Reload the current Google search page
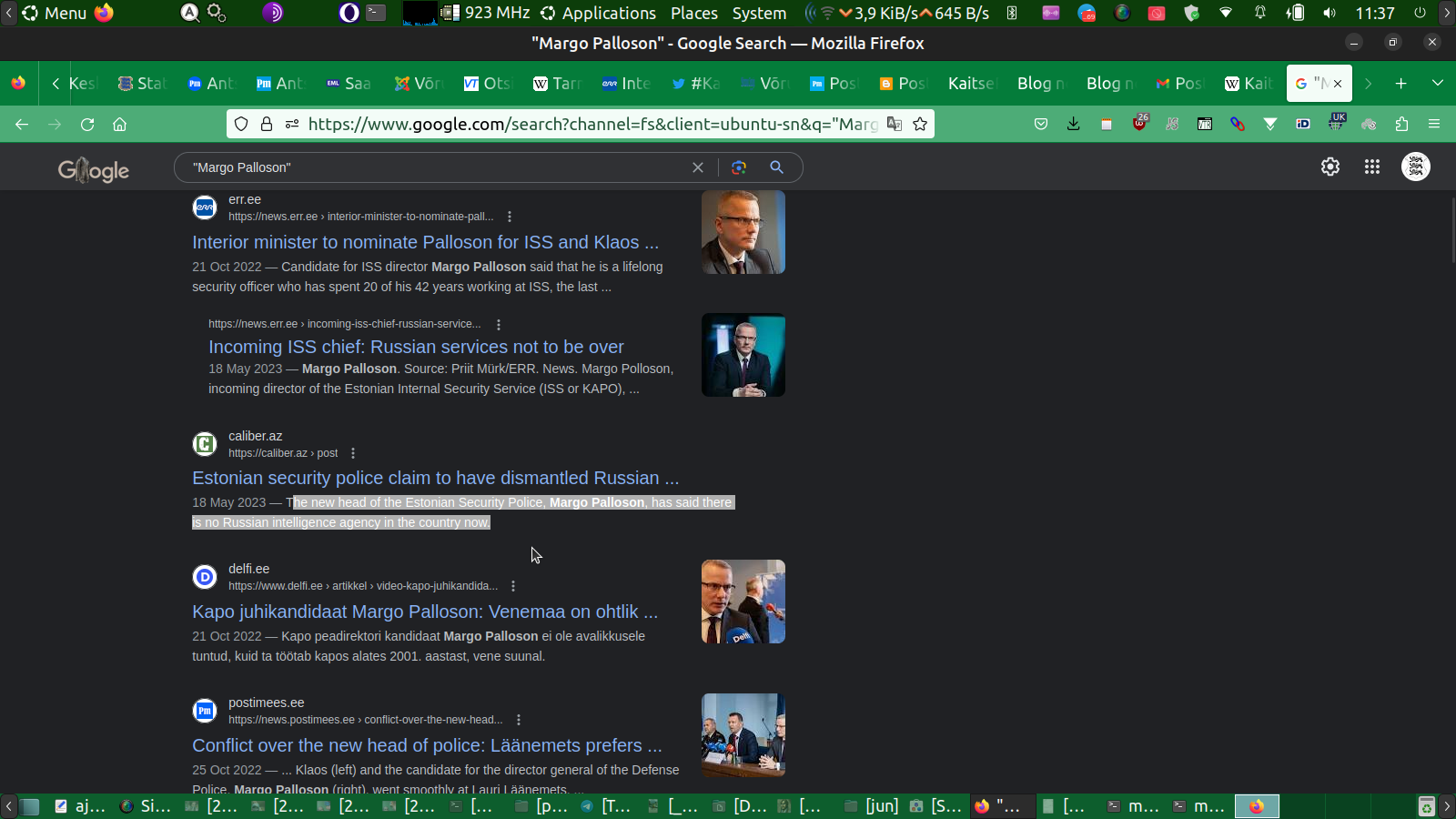This screenshot has width=1456, height=819. point(87,124)
